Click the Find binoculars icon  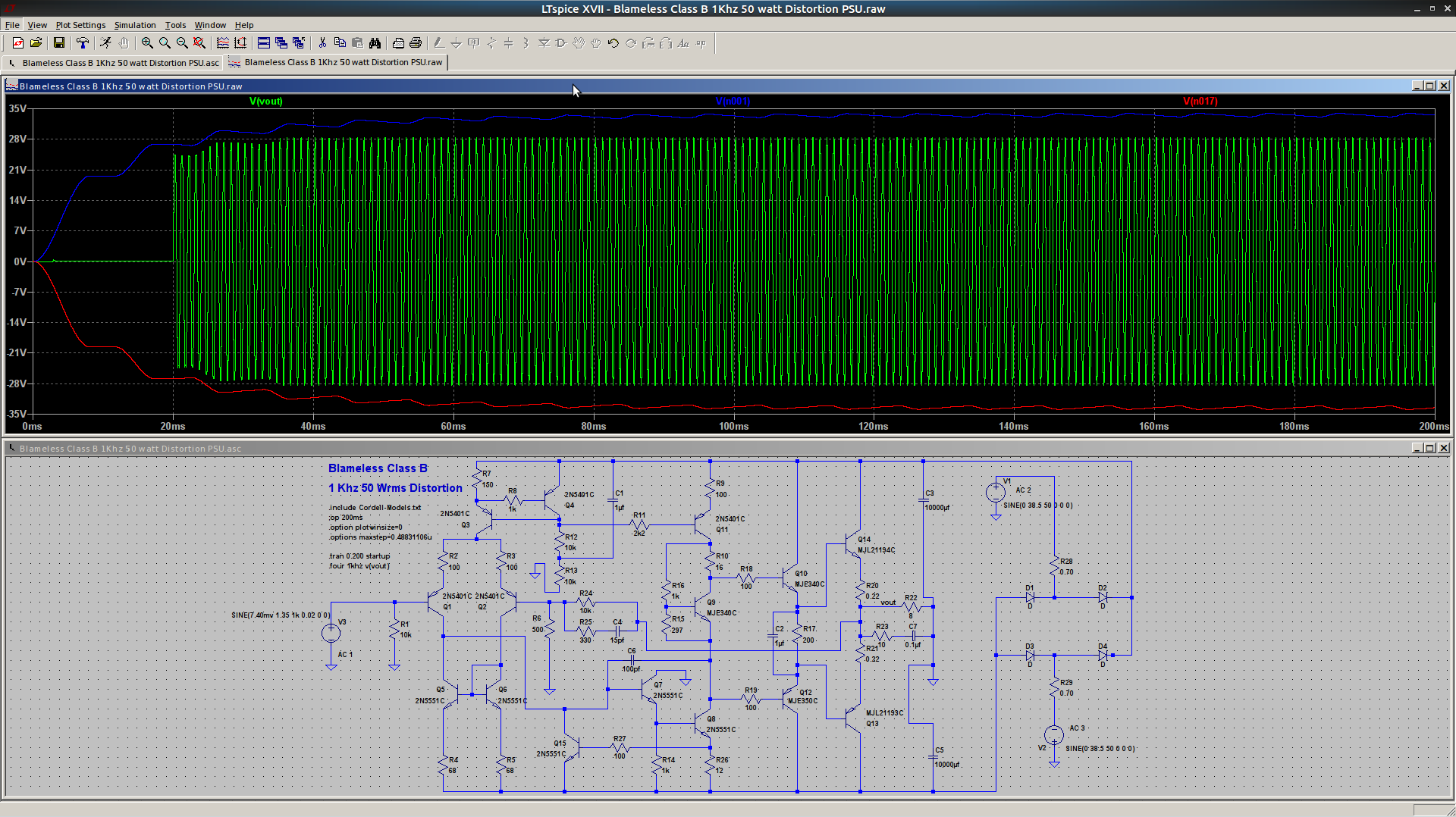tap(375, 43)
